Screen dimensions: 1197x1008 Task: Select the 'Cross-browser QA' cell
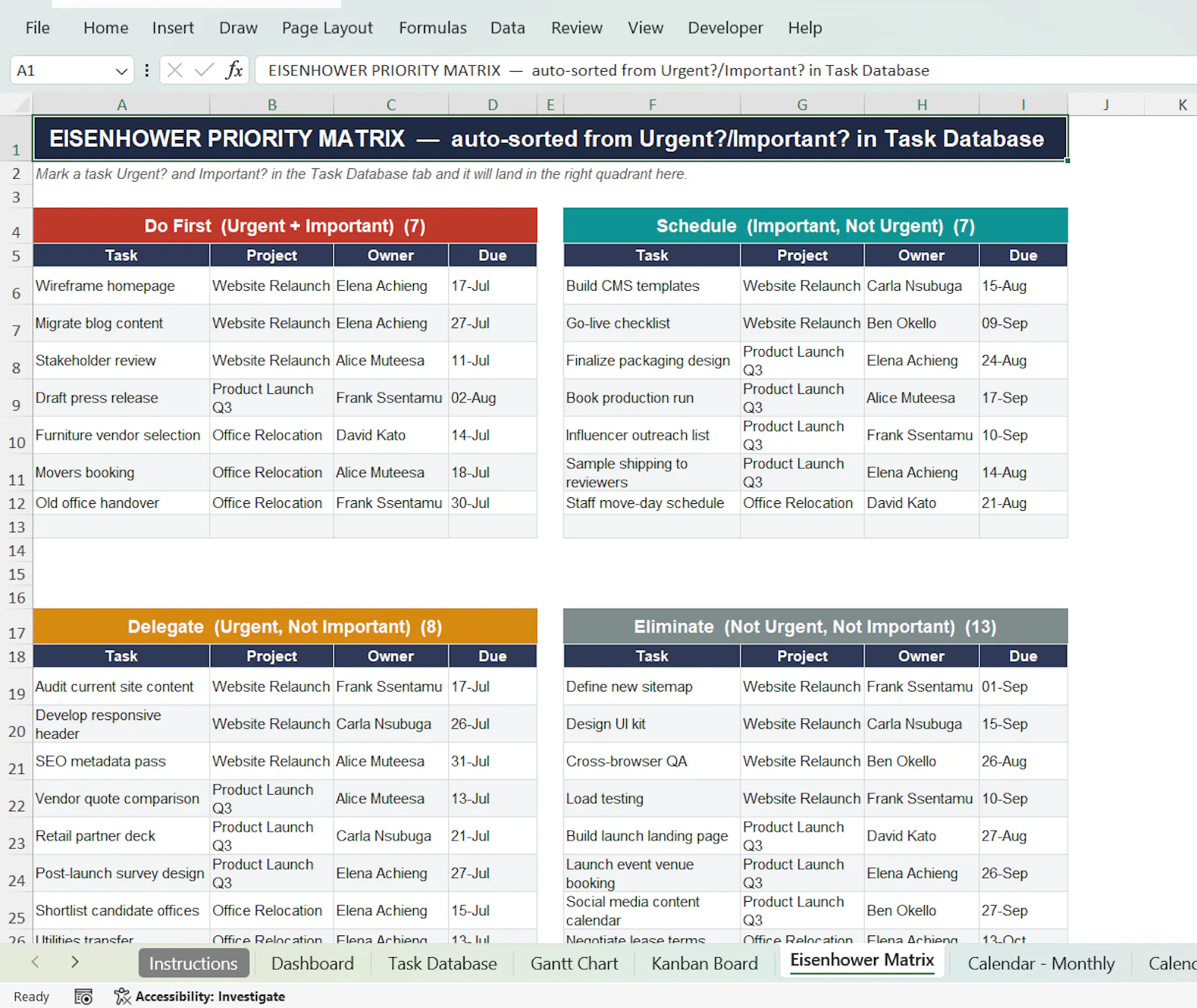[x=652, y=761]
